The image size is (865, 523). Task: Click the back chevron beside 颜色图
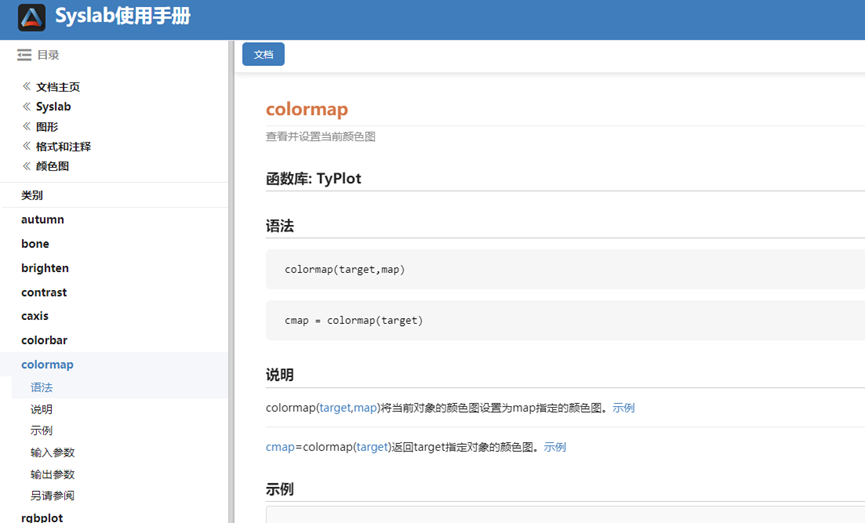pos(26,166)
